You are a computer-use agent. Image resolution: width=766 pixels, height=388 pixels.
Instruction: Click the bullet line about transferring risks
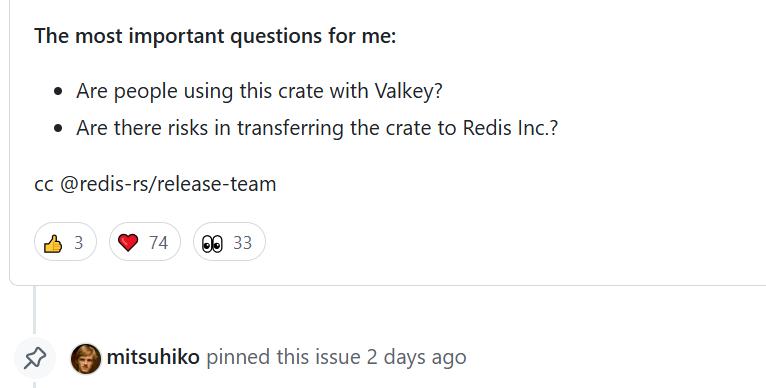coord(317,128)
